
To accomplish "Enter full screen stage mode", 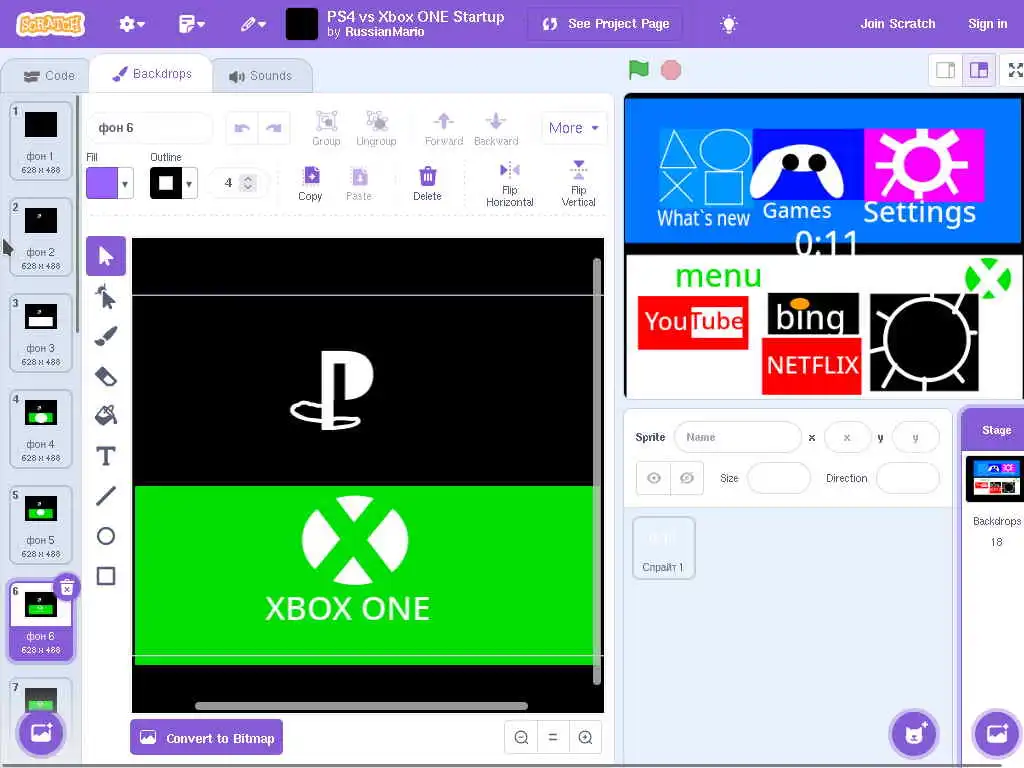I will click(x=1015, y=70).
